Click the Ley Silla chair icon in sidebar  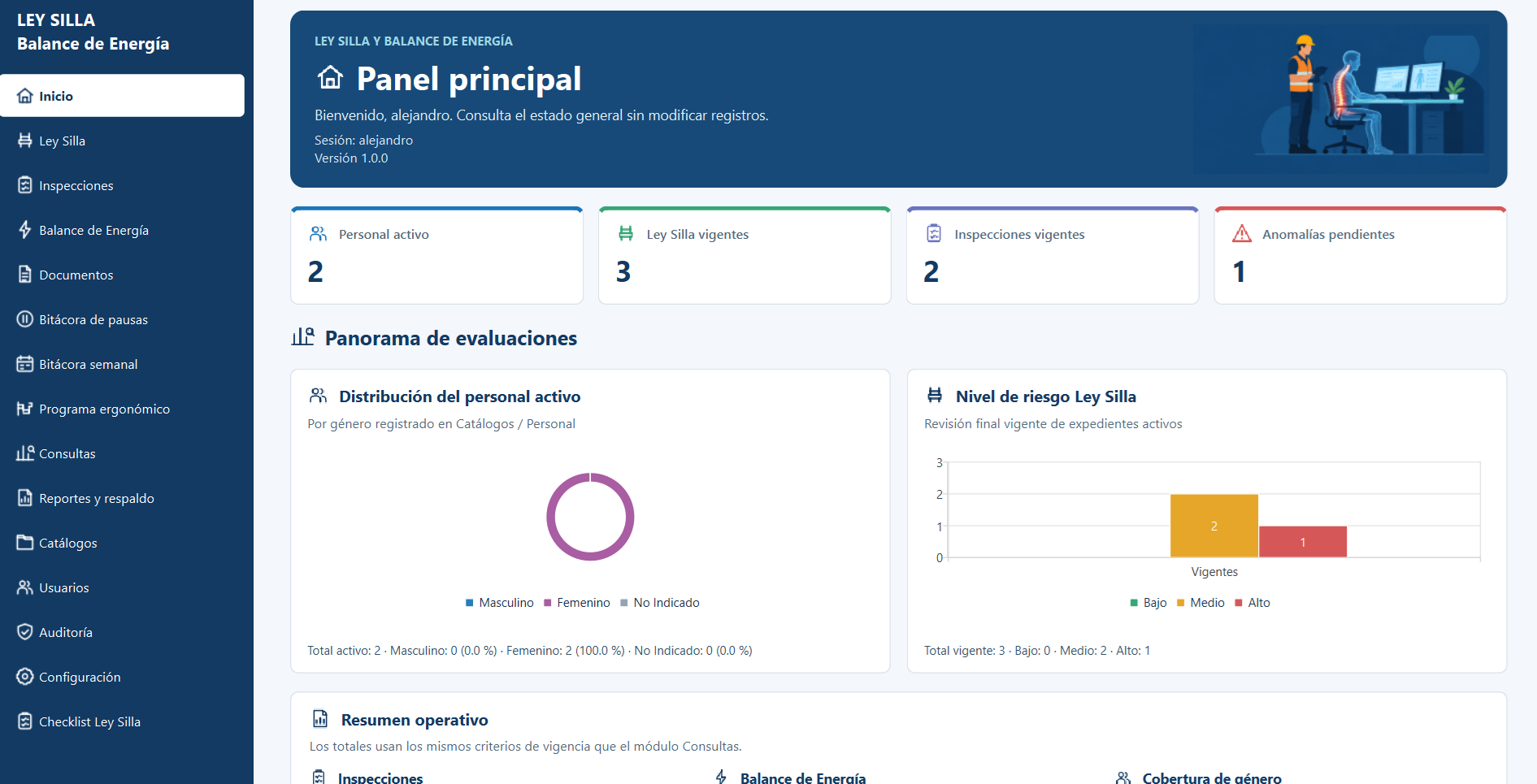[x=25, y=141]
